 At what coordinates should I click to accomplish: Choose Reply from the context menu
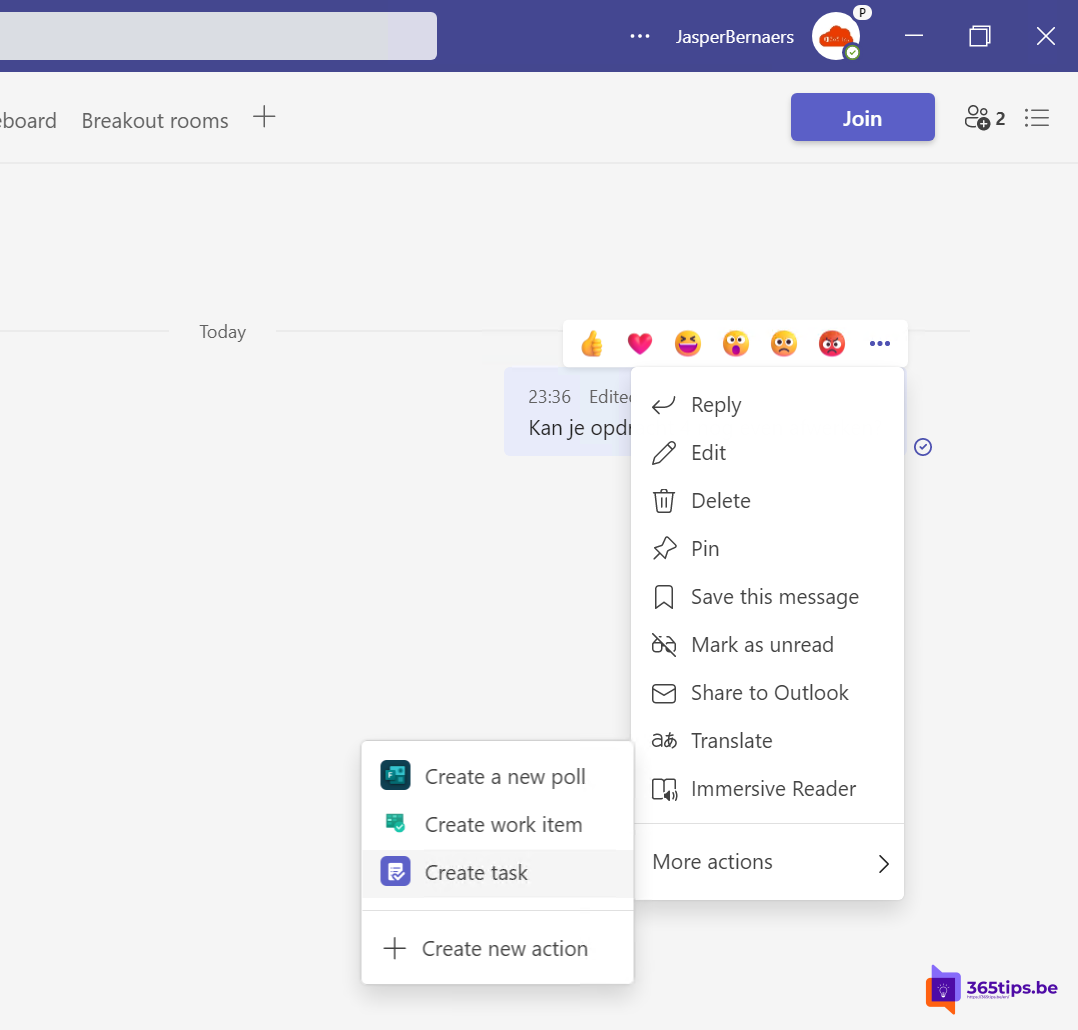769,405
